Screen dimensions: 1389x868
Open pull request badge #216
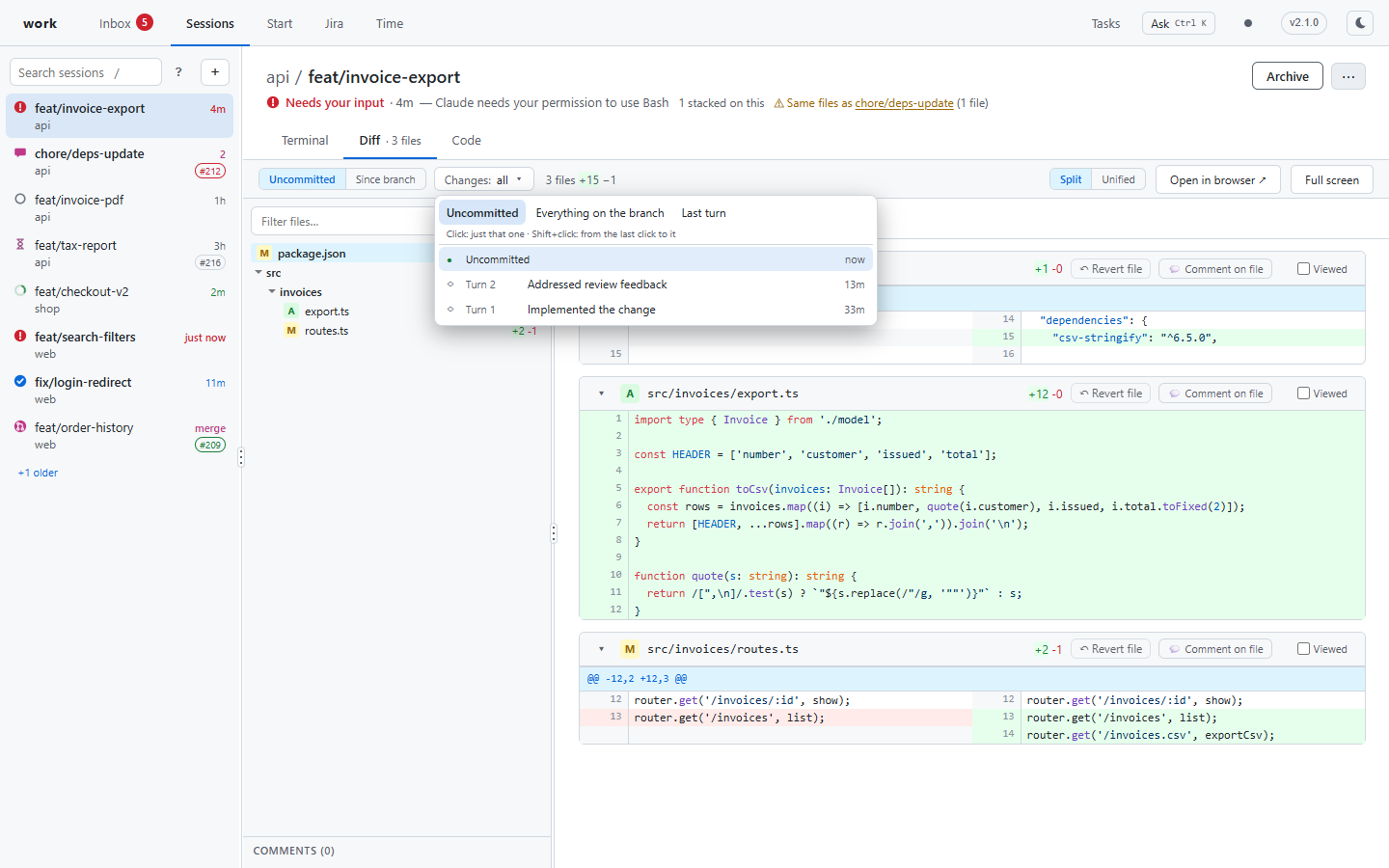(210, 262)
